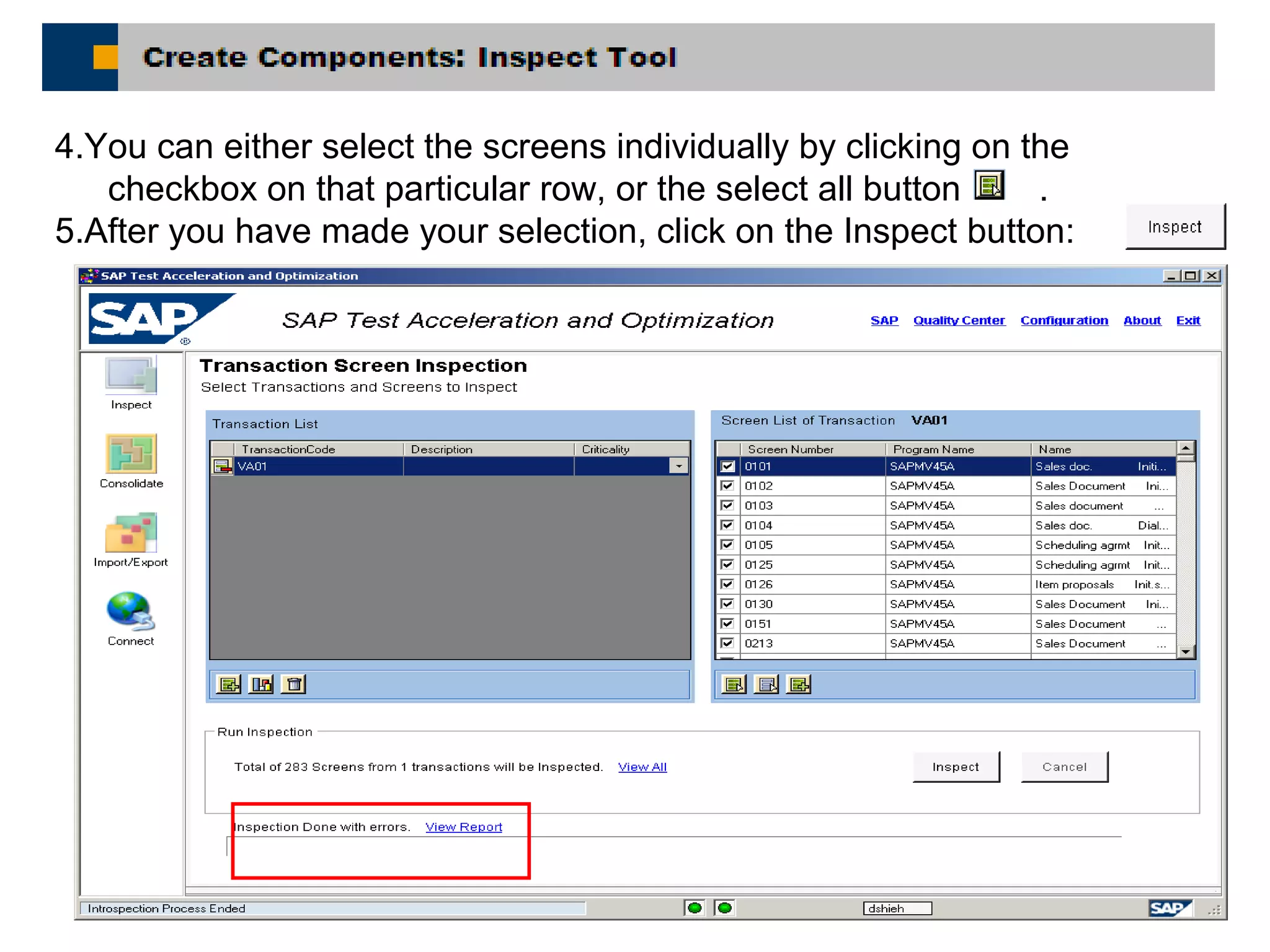Minimize the SAP Test Acceleration window
This screenshot has width=1270, height=952.
tap(1171, 276)
